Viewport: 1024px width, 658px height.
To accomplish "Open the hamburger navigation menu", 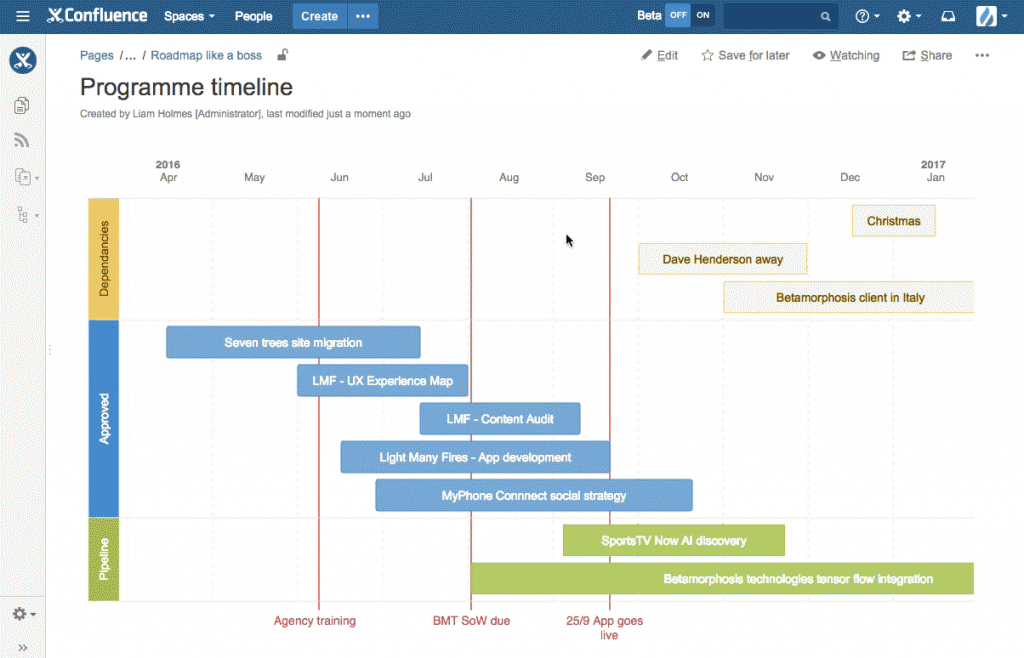I will [22, 16].
